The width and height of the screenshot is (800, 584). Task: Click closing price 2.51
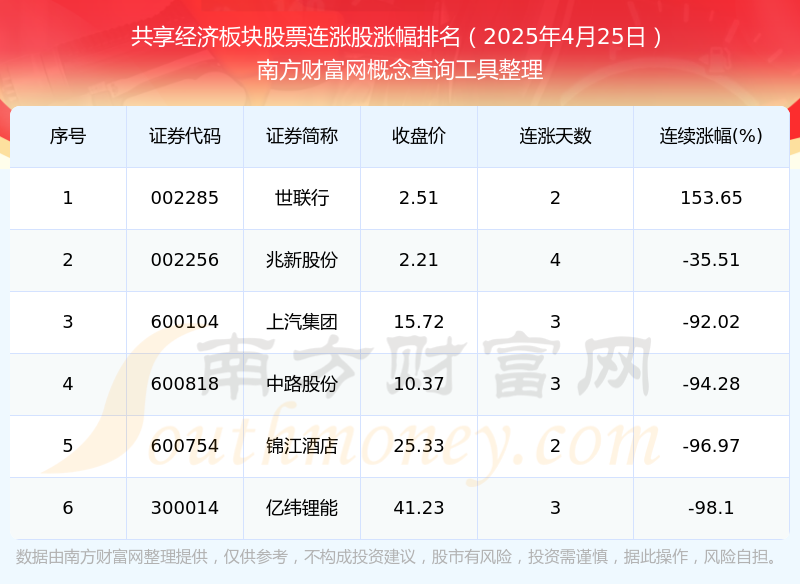[x=419, y=198]
